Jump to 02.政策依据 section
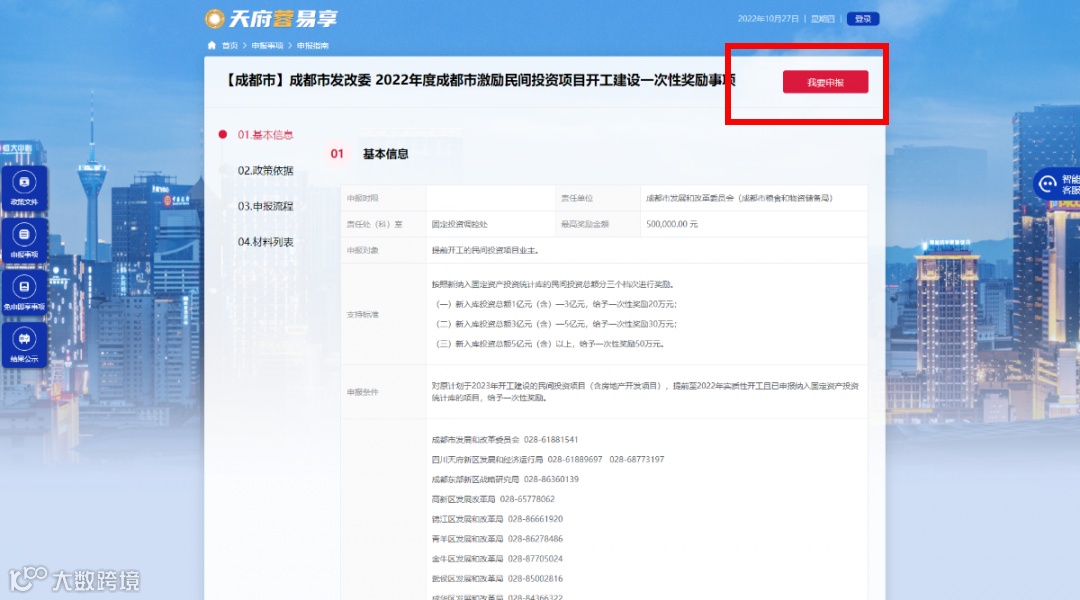 [x=265, y=170]
